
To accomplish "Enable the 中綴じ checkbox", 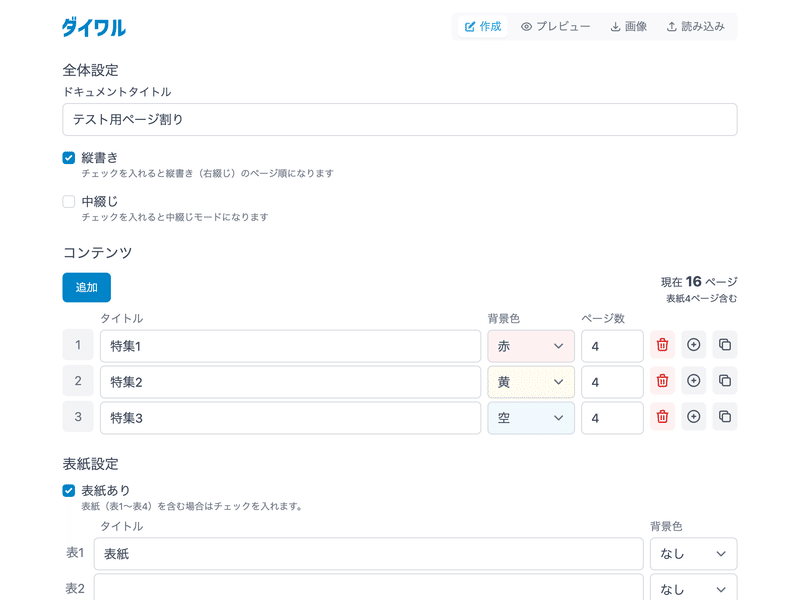I will (69, 202).
